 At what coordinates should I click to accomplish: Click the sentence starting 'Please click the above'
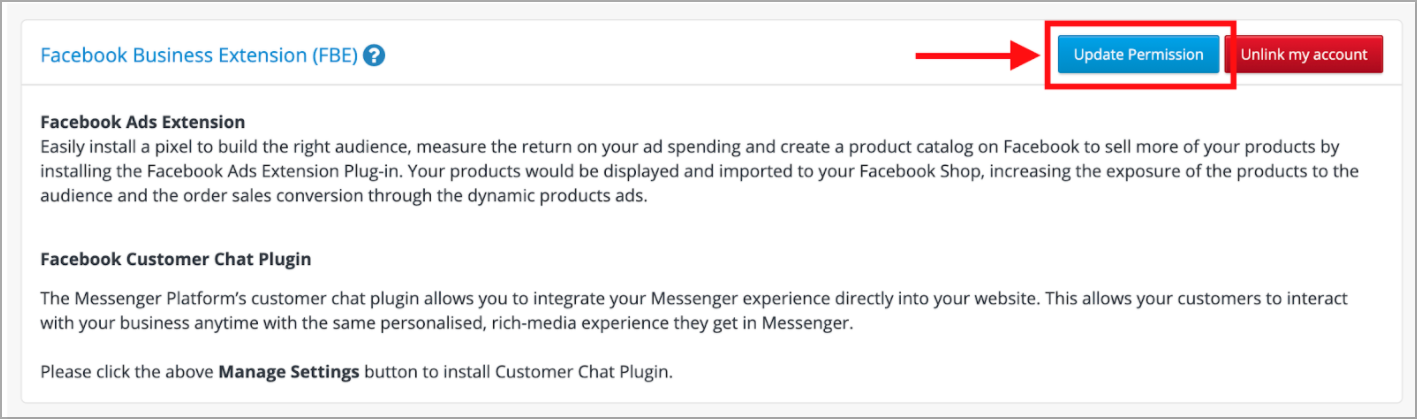point(357,373)
